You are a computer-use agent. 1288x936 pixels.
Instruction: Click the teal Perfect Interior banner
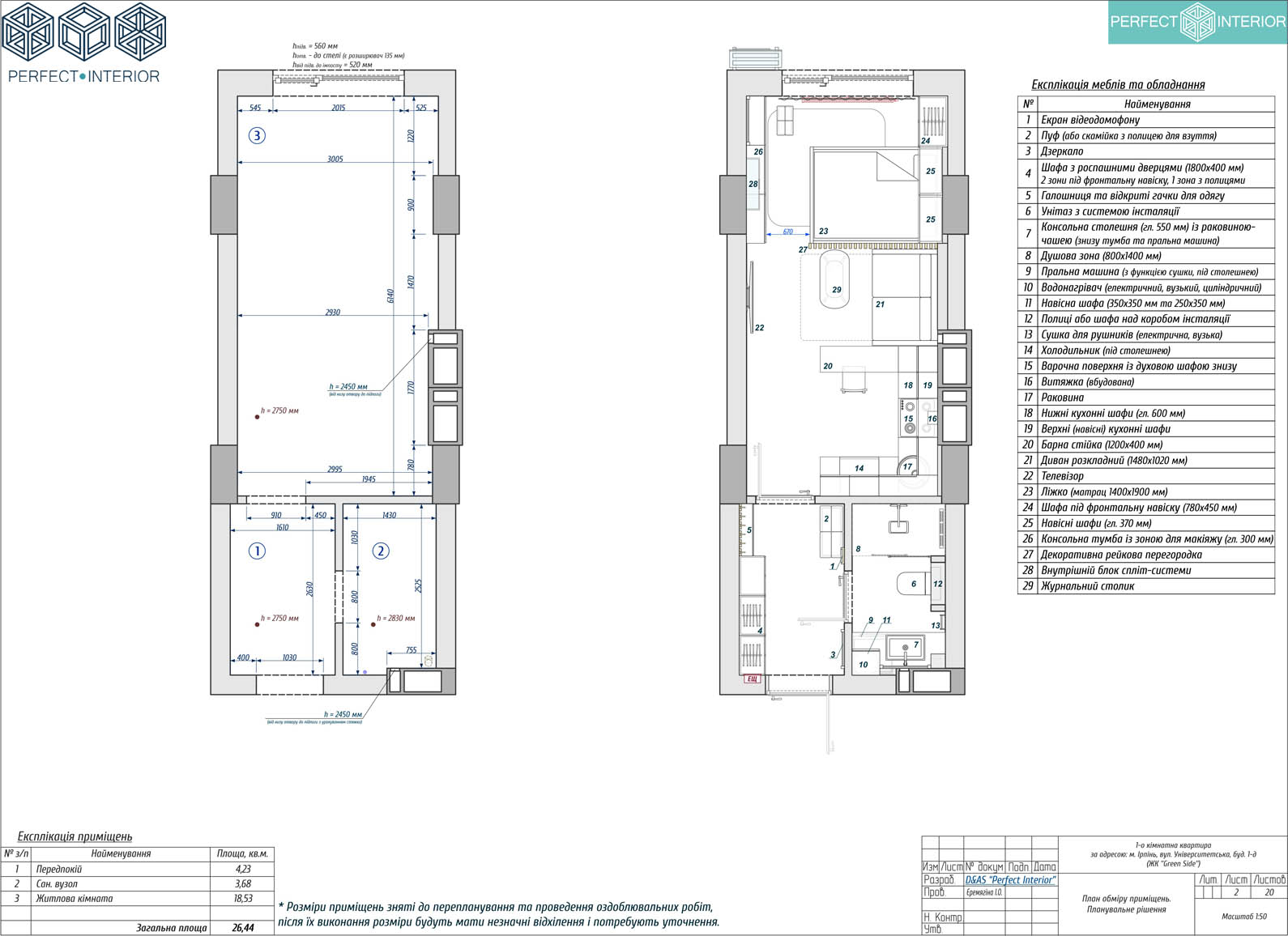click(x=1197, y=22)
